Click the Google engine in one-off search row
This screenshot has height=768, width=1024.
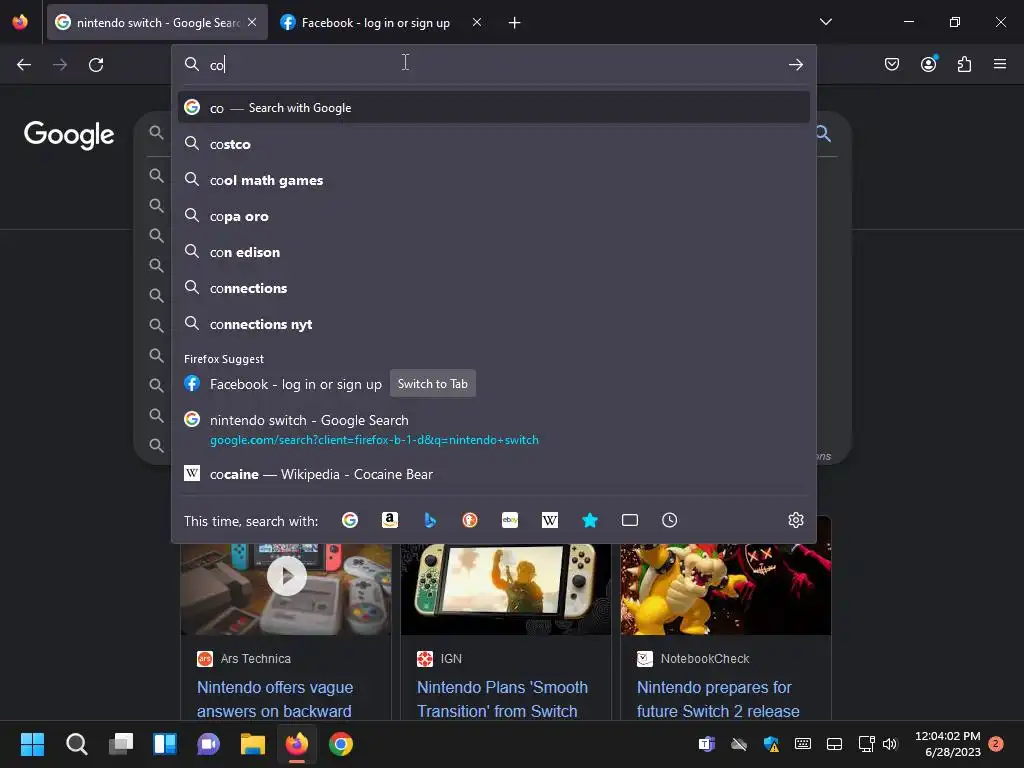[350, 520]
